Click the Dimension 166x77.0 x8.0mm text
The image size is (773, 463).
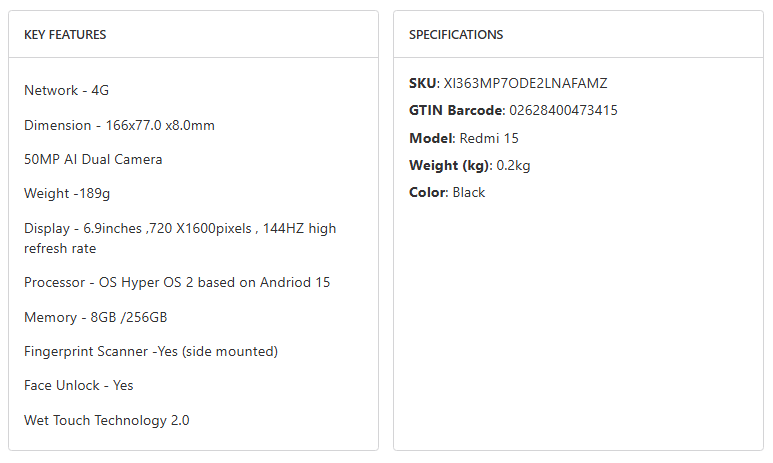click(119, 125)
